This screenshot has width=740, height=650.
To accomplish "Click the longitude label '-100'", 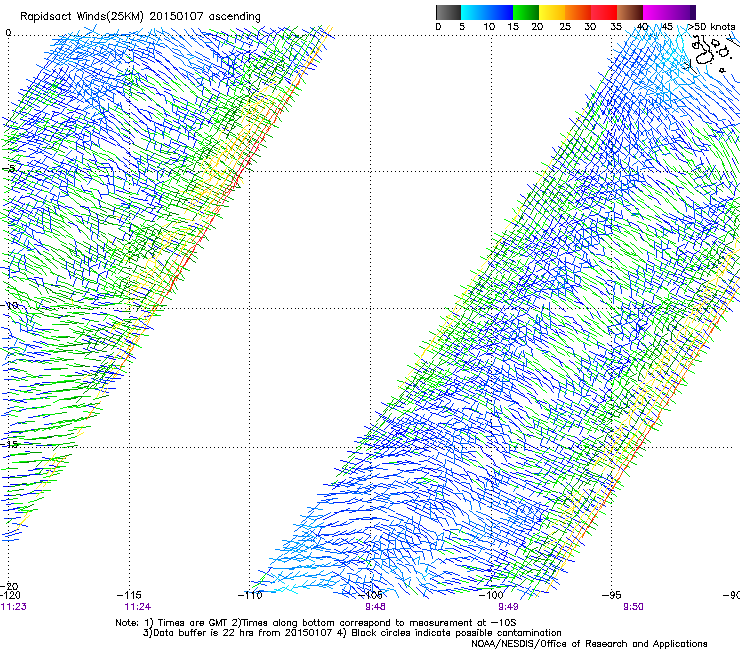I will [x=491, y=595].
